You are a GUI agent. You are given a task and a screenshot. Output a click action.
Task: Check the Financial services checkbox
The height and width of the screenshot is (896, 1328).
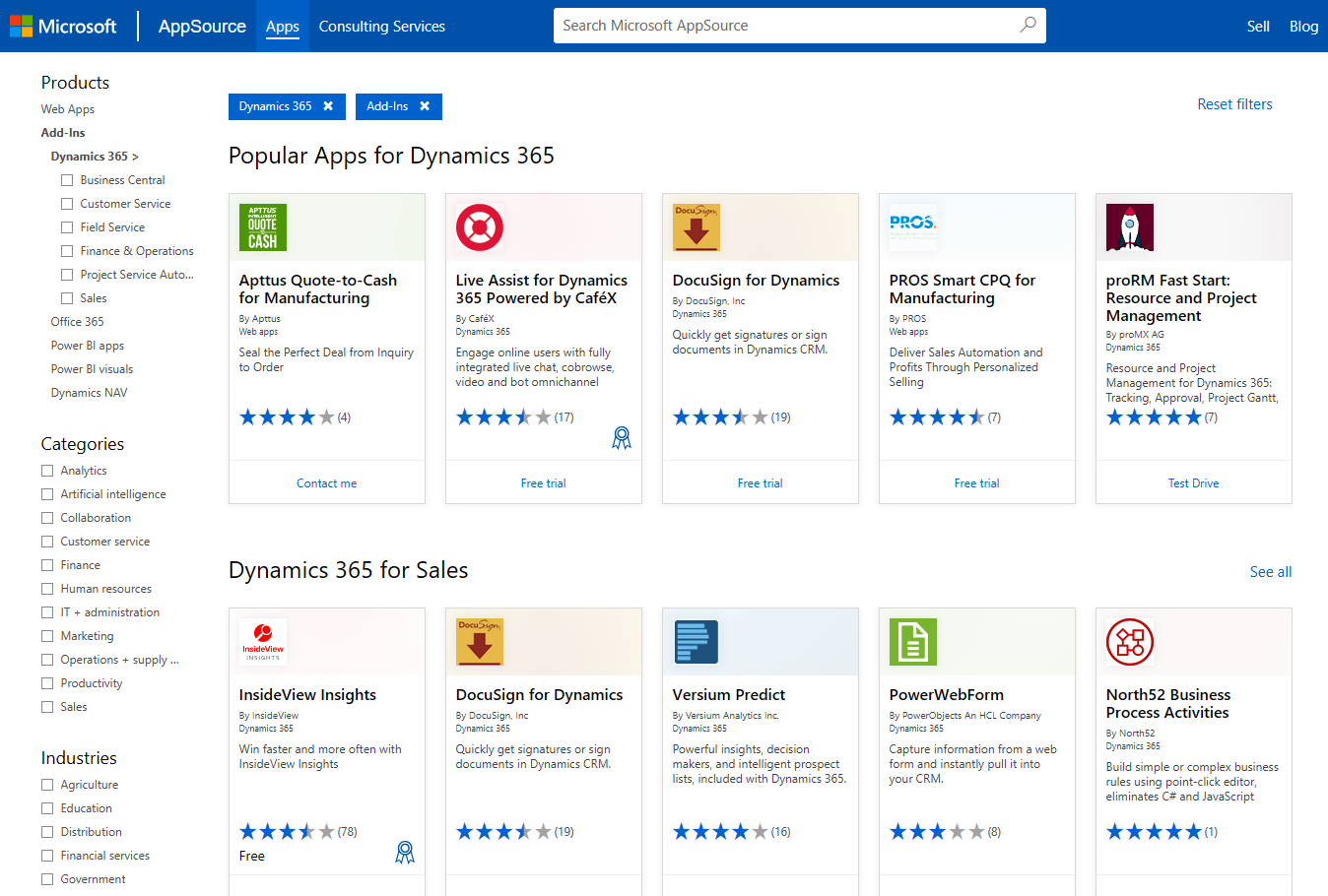tap(47, 856)
